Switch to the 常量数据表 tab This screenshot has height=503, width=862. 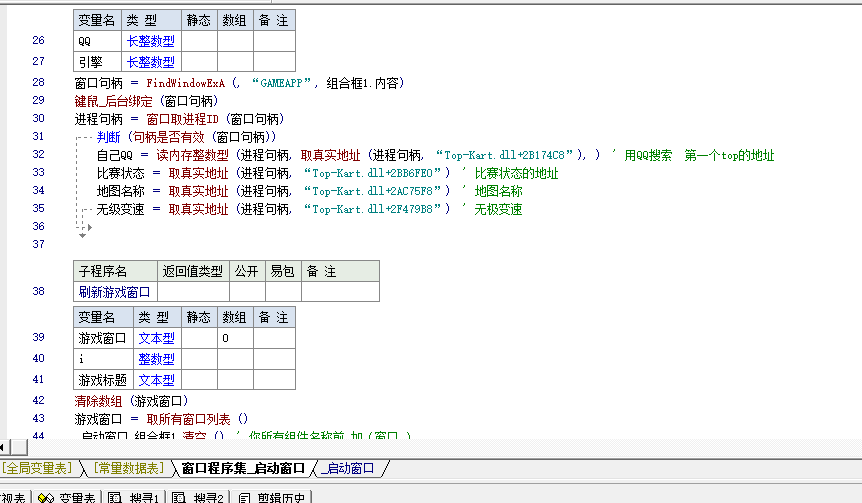pos(128,467)
